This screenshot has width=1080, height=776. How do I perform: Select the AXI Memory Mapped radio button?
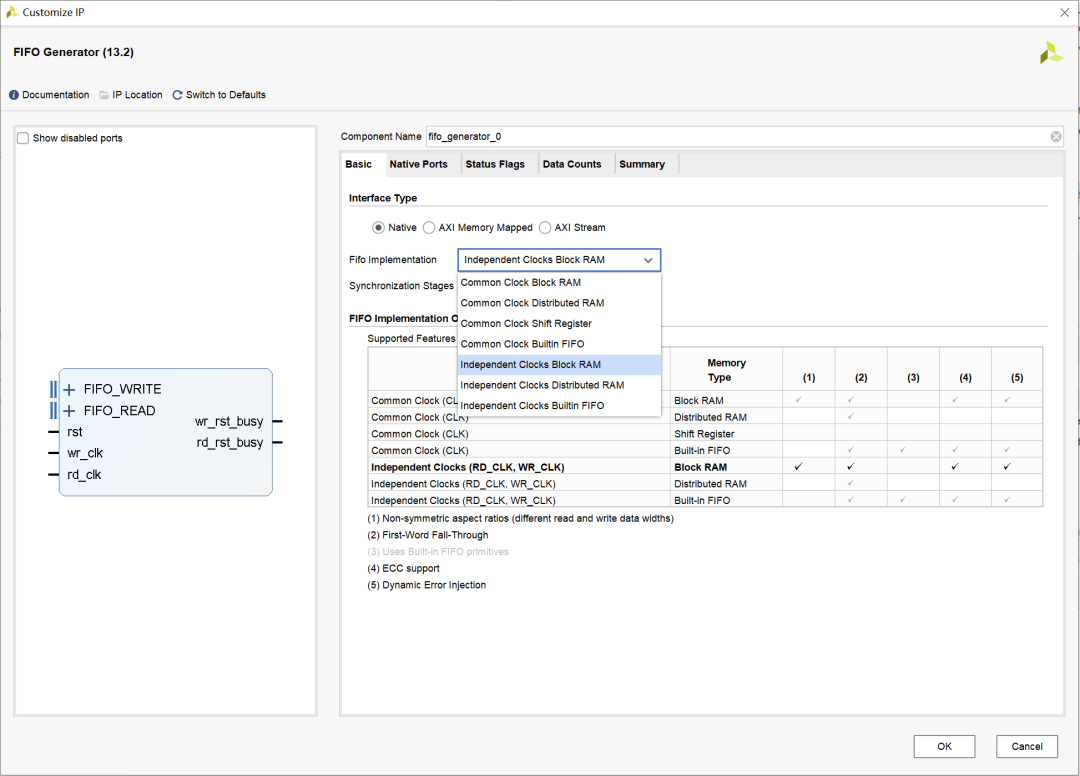pyautogui.click(x=429, y=227)
